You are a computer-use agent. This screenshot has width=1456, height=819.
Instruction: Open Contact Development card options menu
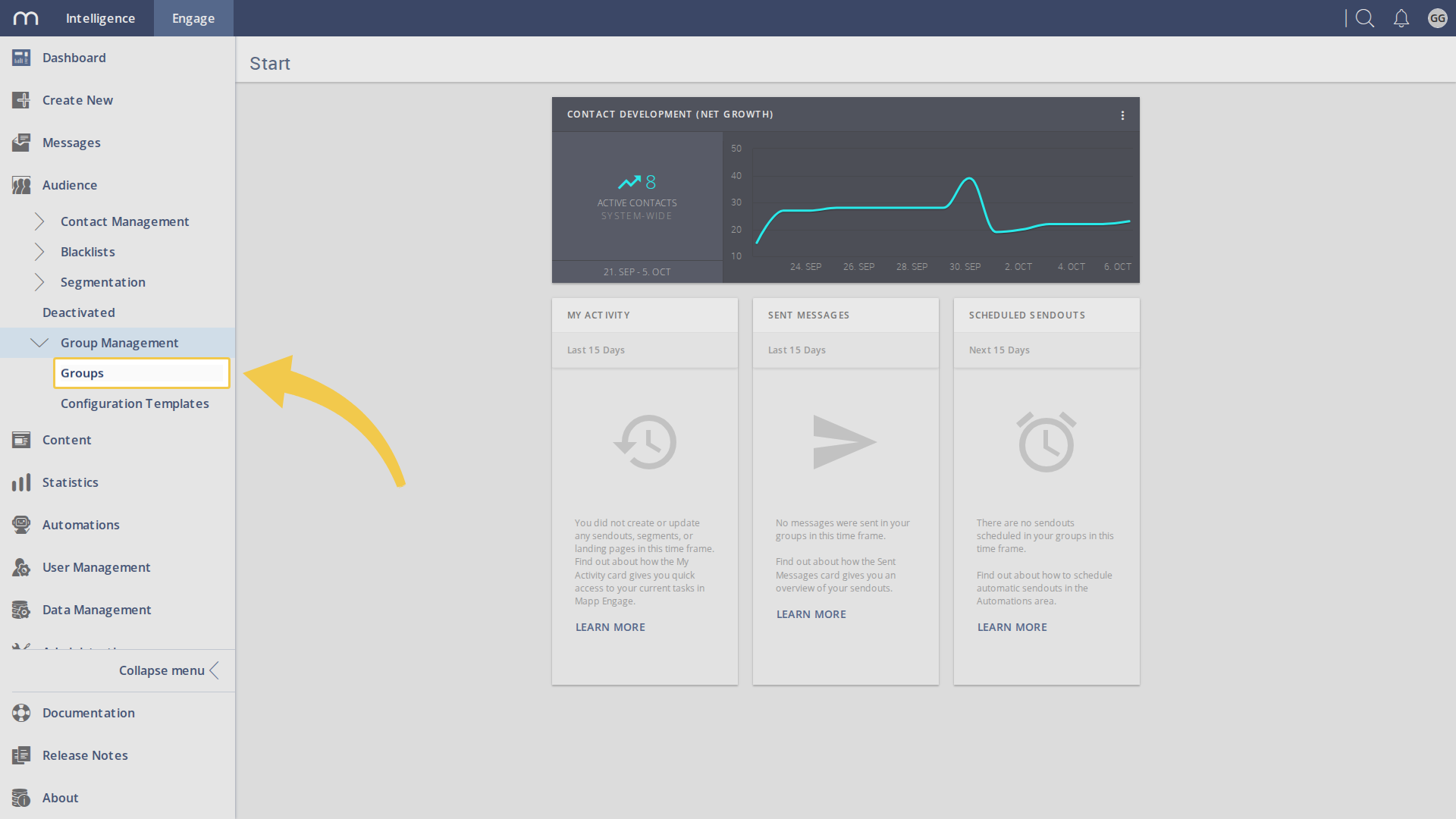coord(1122,115)
